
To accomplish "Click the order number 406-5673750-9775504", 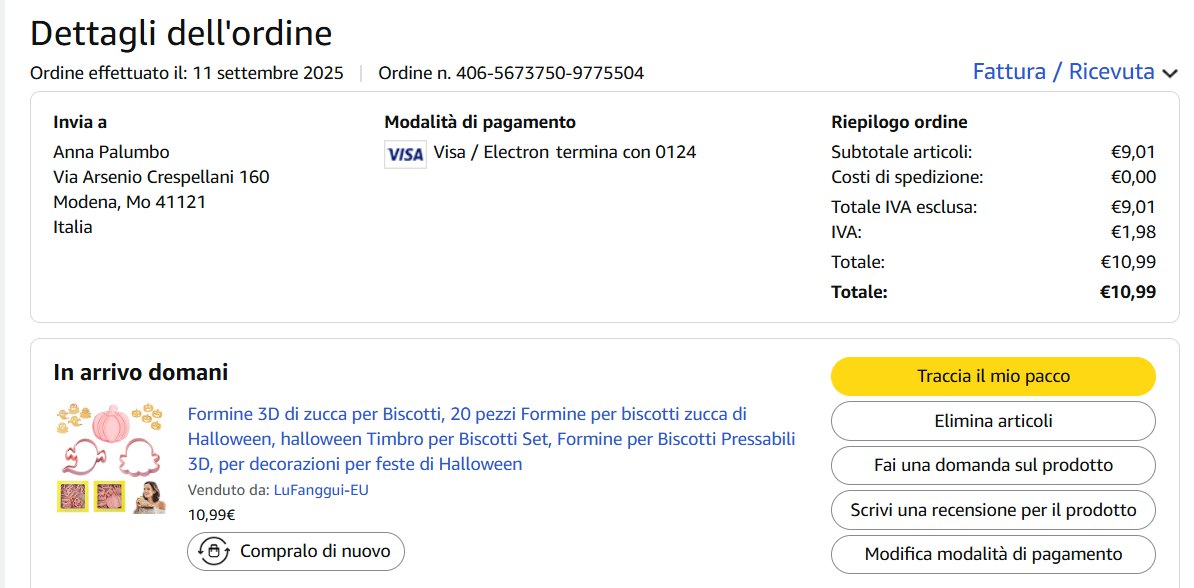I will (549, 73).
